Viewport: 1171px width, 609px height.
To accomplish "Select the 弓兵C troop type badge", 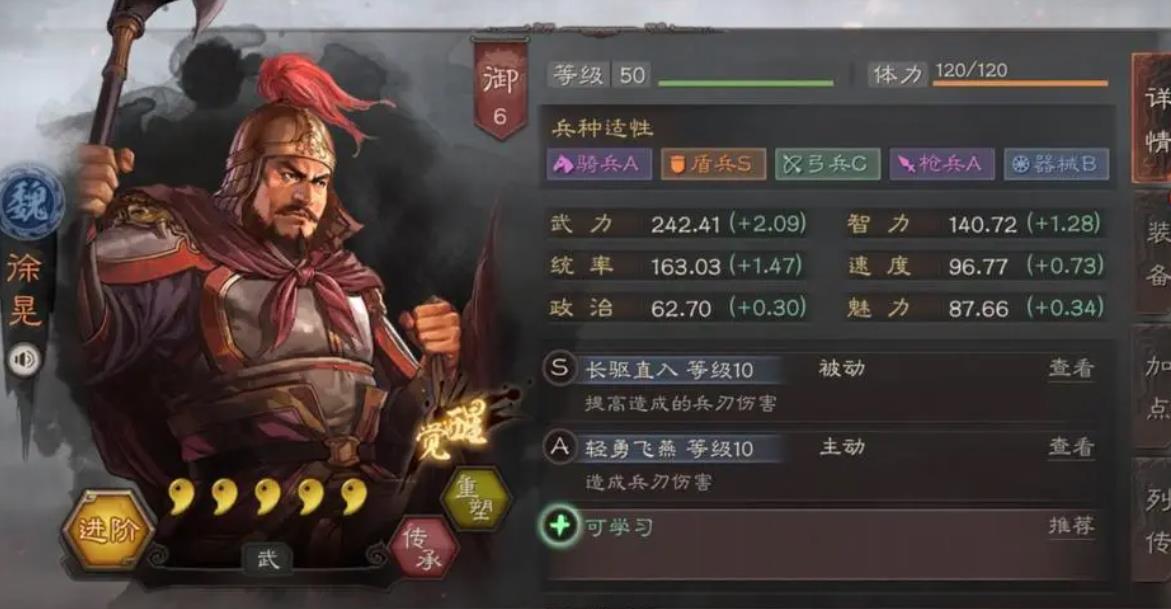I will 827,164.
